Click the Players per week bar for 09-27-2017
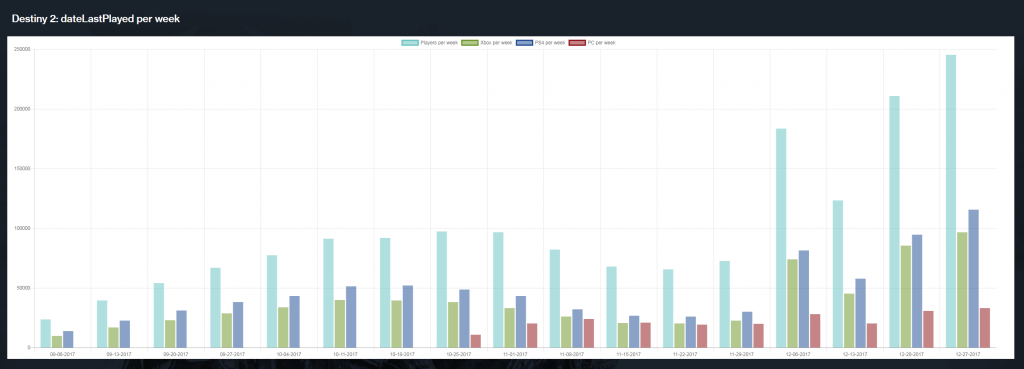Viewport: 1024px width, 369px height. 215,308
